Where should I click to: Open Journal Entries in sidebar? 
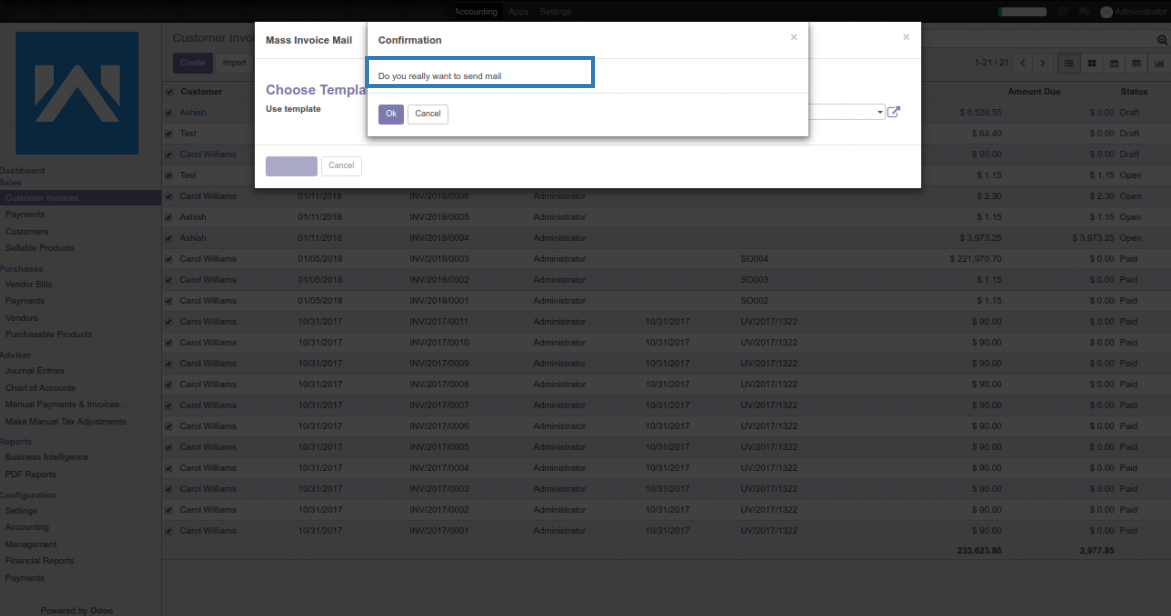tap(34, 370)
